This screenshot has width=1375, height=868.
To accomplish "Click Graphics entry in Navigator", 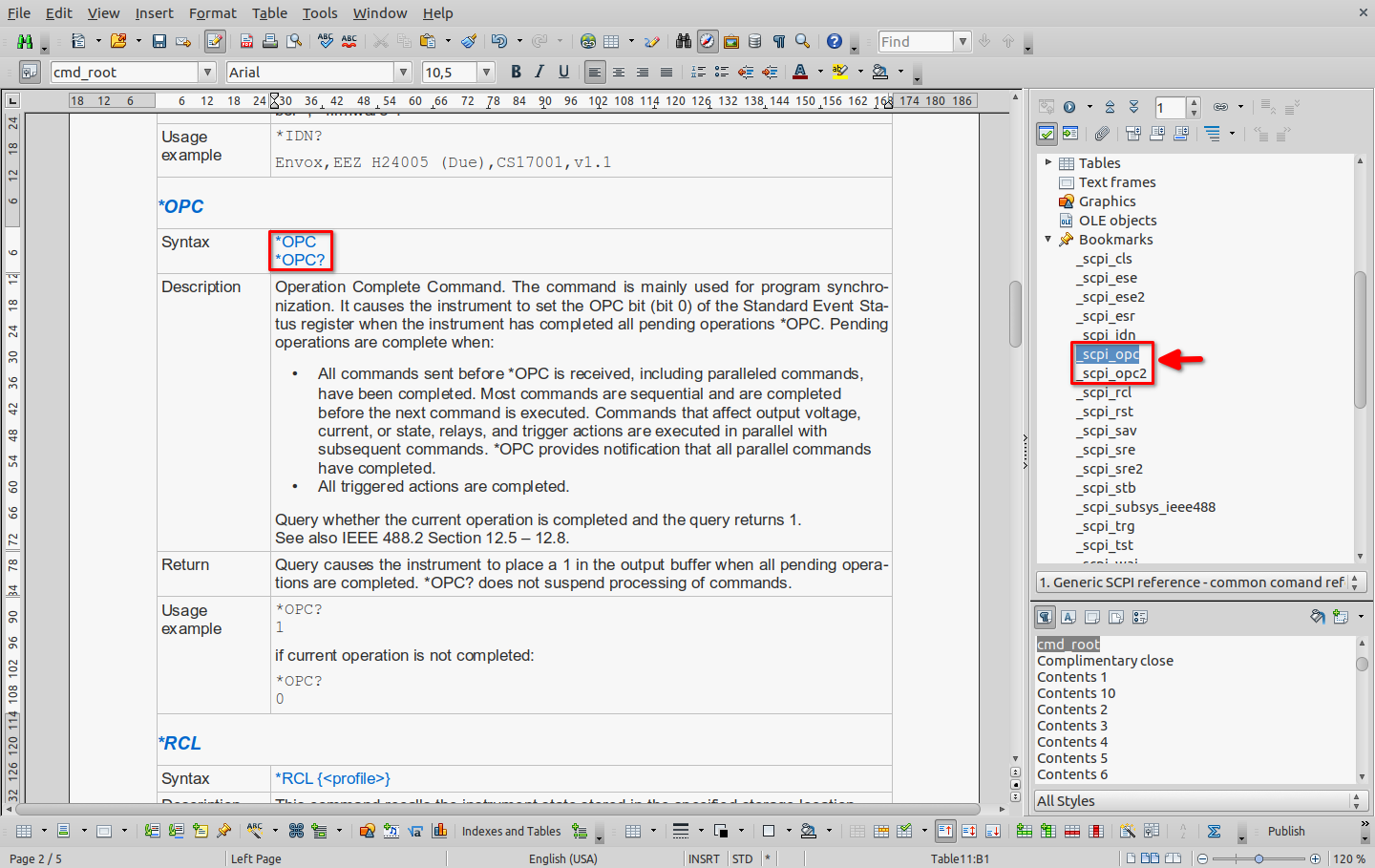I will [1107, 201].
